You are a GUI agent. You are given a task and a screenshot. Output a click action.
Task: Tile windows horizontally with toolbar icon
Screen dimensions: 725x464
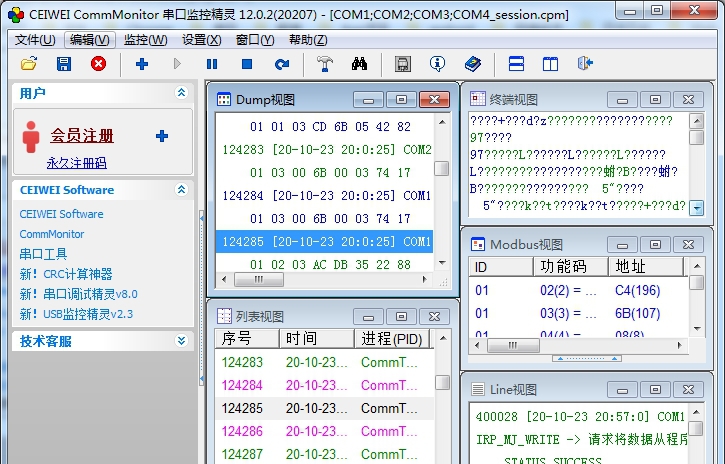pos(516,64)
